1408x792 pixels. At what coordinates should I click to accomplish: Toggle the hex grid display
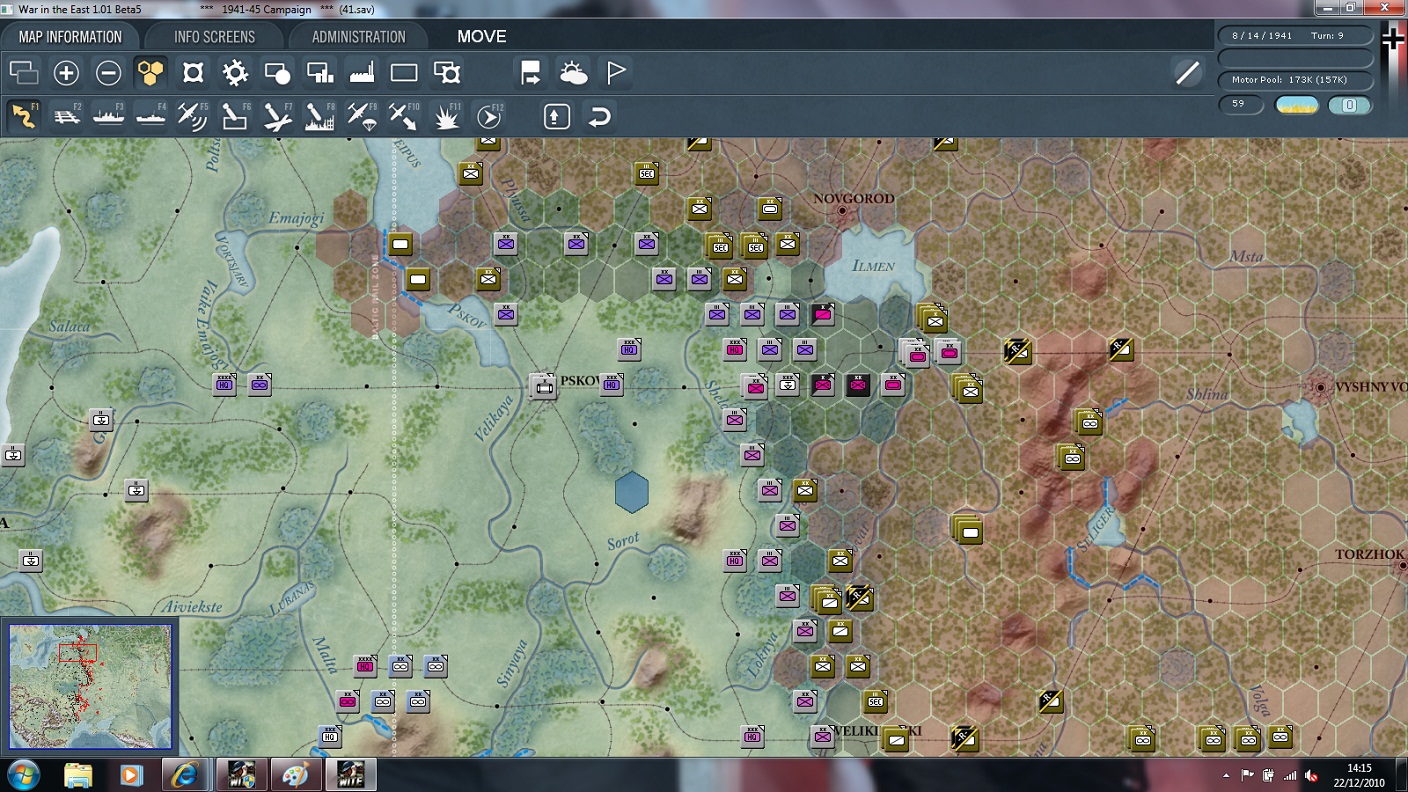(x=150, y=73)
